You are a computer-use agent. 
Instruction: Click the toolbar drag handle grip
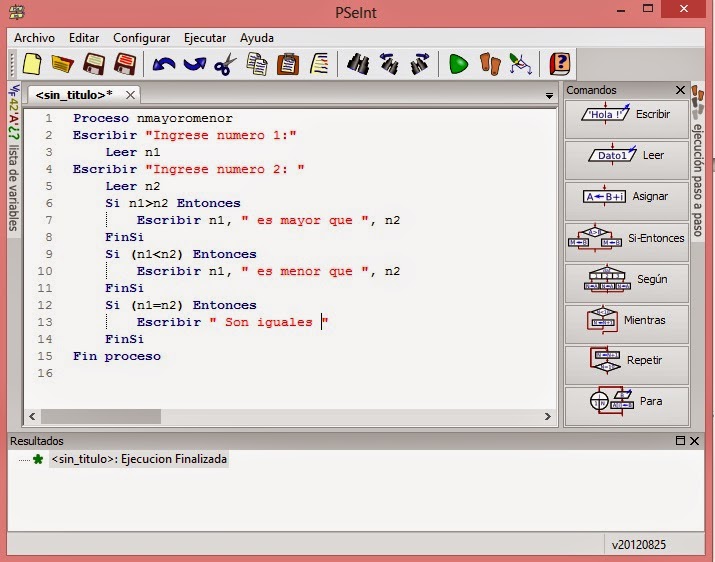(12, 64)
